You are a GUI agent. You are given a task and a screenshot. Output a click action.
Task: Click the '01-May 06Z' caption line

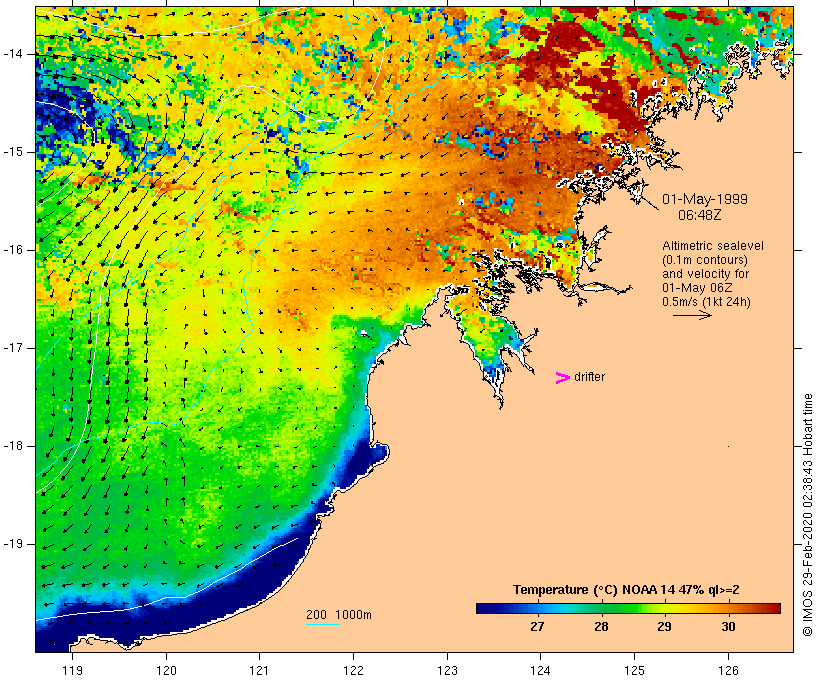(697, 288)
